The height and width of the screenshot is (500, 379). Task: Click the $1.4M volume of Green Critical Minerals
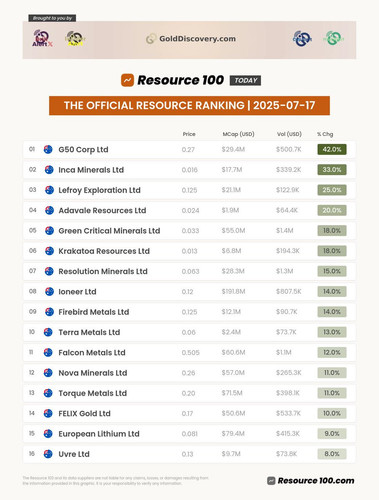pos(285,231)
